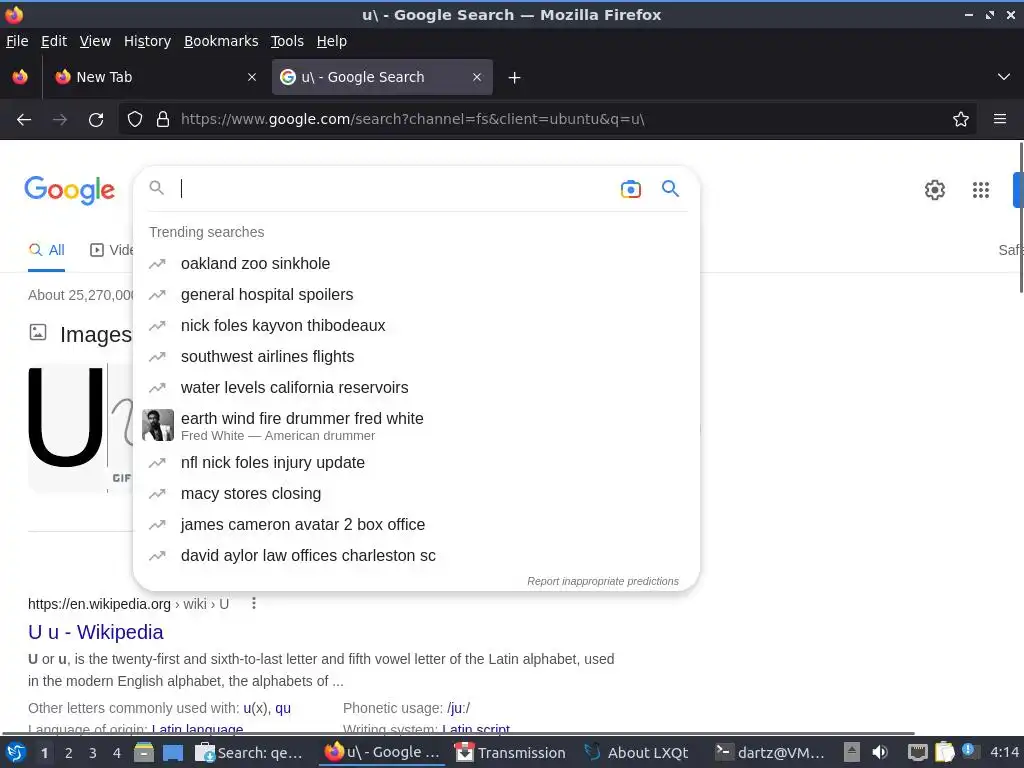Viewport: 1024px width, 768px height.
Task: Click the qu related letters link
Action: (x=283, y=709)
